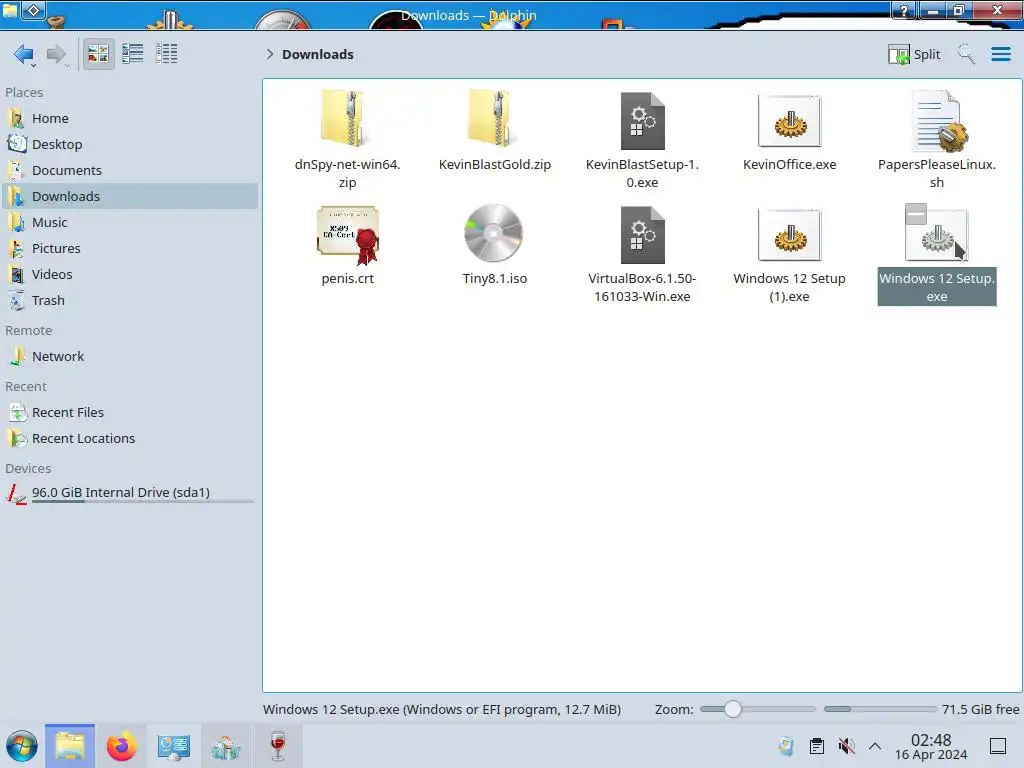Adjust the Zoom slider handle
The image size is (1024, 768).
733,709
